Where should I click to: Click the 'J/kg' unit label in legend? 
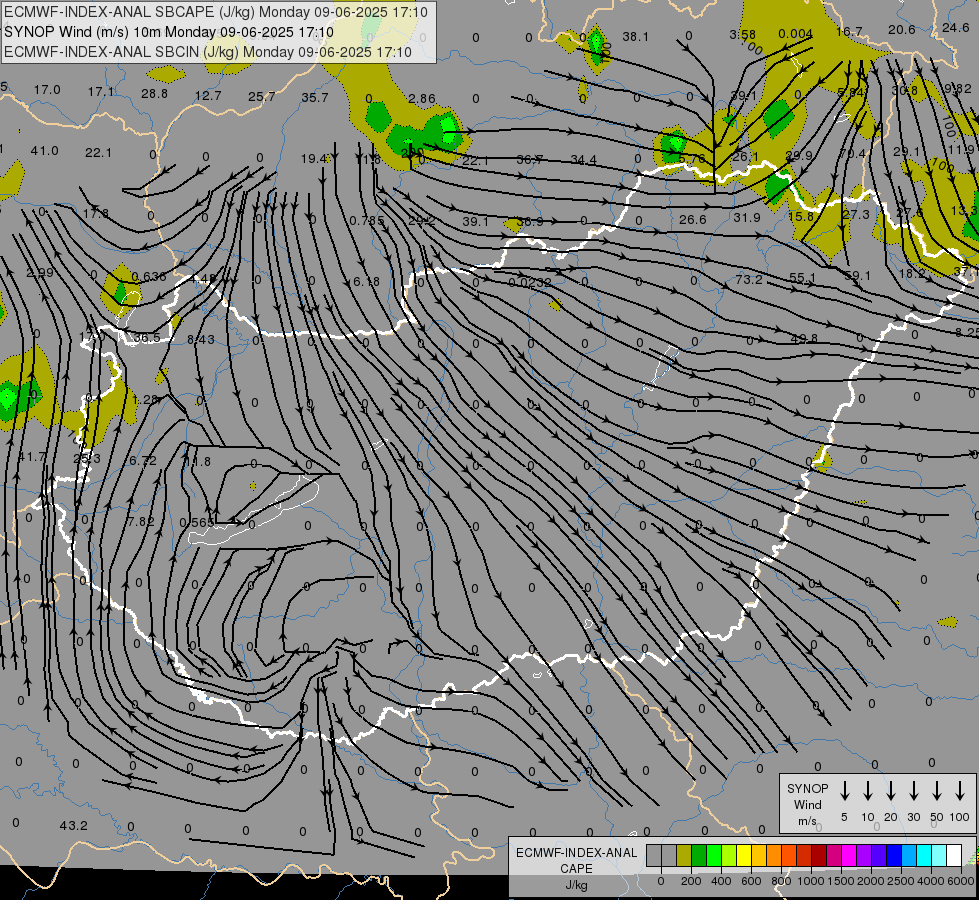(x=576, y=885)
